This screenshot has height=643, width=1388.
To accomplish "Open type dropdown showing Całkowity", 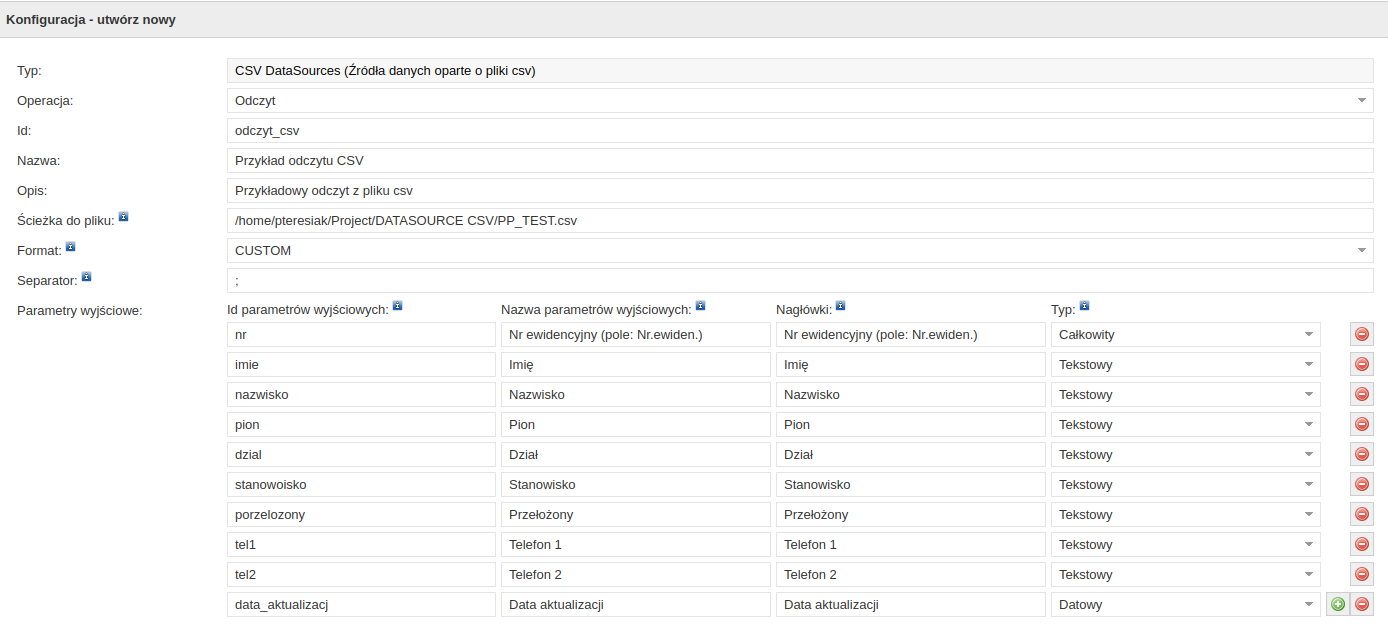I will [1185, 335].
